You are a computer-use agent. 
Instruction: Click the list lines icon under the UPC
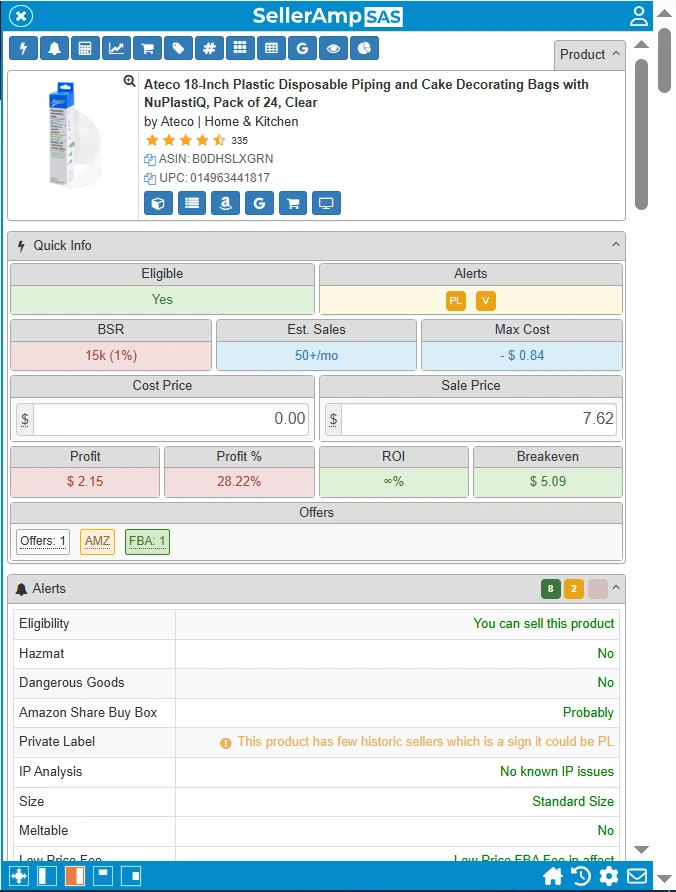pos(192,203)
